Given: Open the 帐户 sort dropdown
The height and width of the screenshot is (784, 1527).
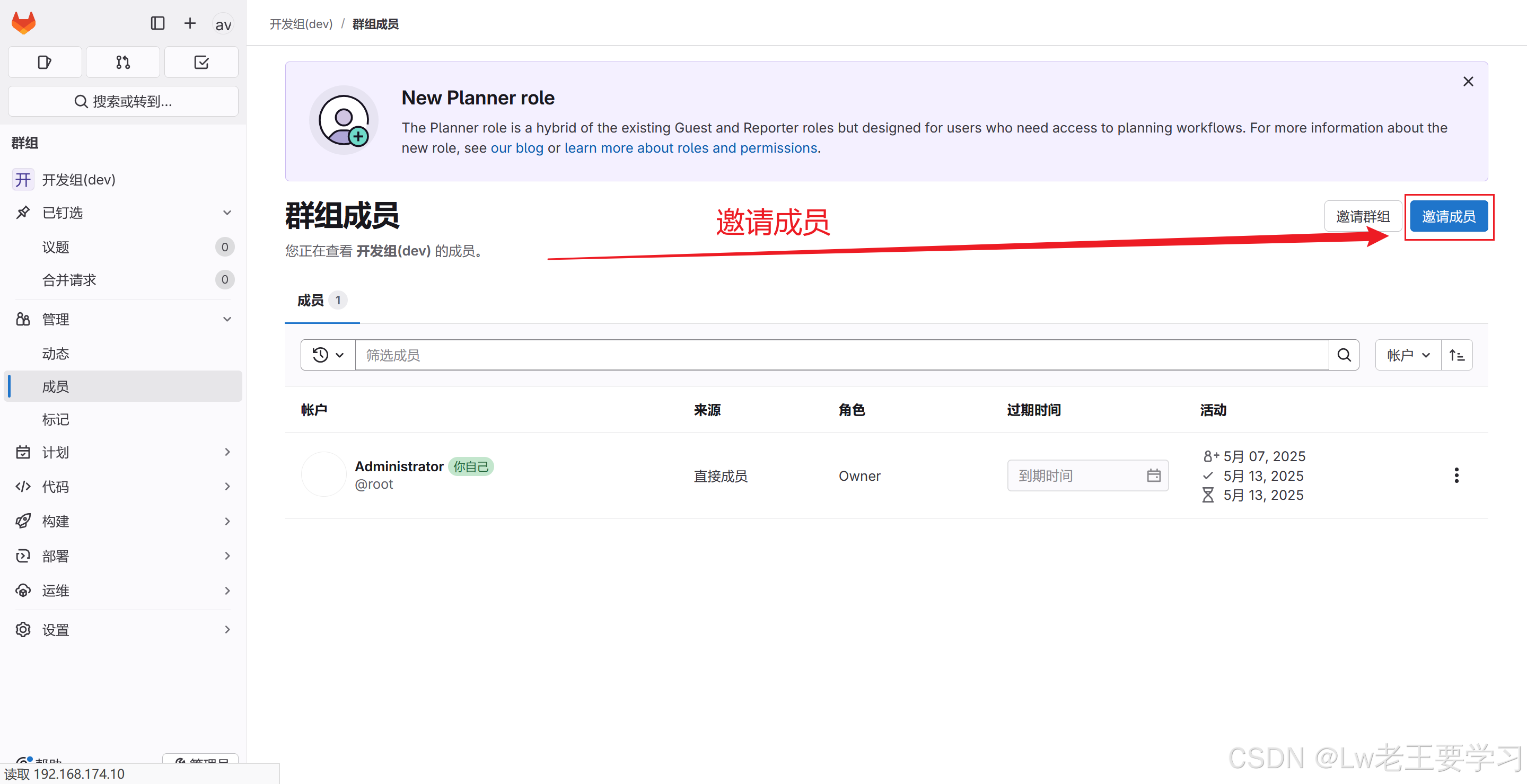Looking at the screenshot, I should [x=1408, y=355].
